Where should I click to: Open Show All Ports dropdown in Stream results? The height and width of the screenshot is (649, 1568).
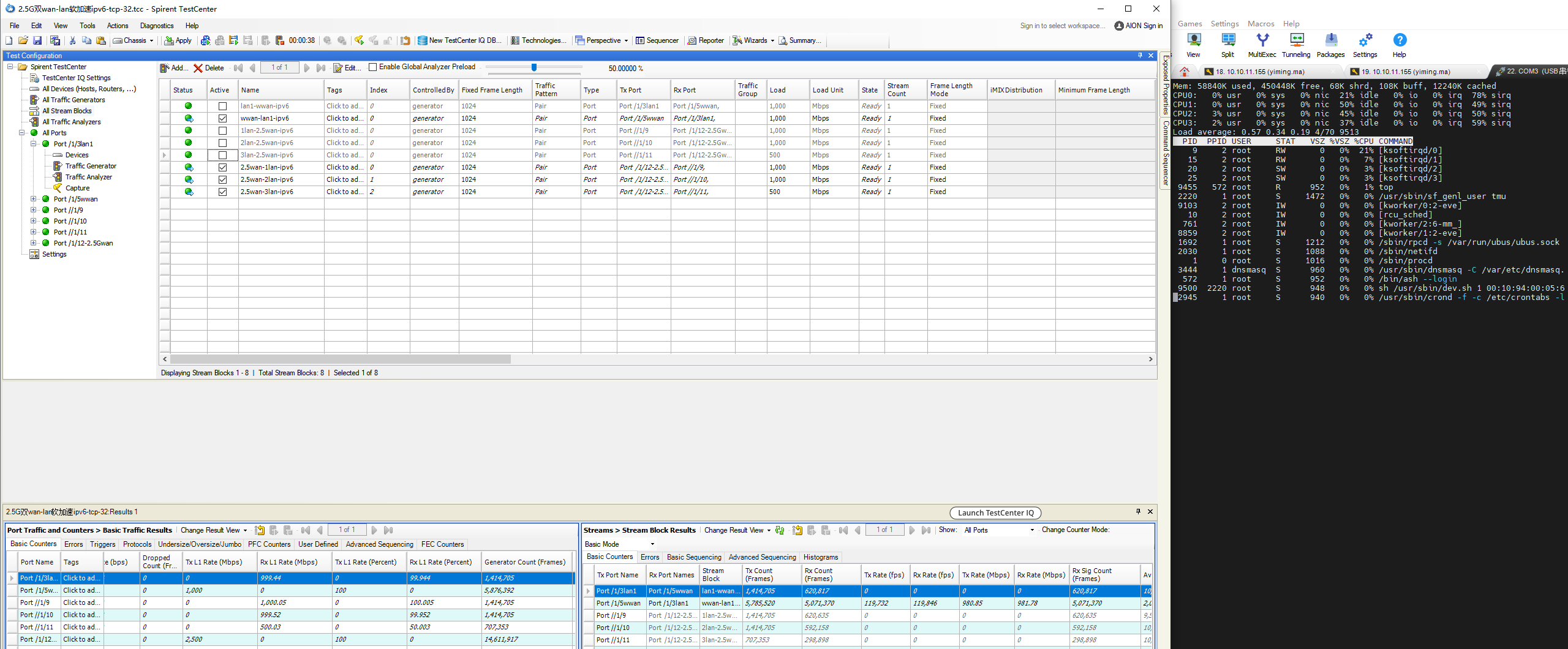pyautogui.click(x=999, y=530)
